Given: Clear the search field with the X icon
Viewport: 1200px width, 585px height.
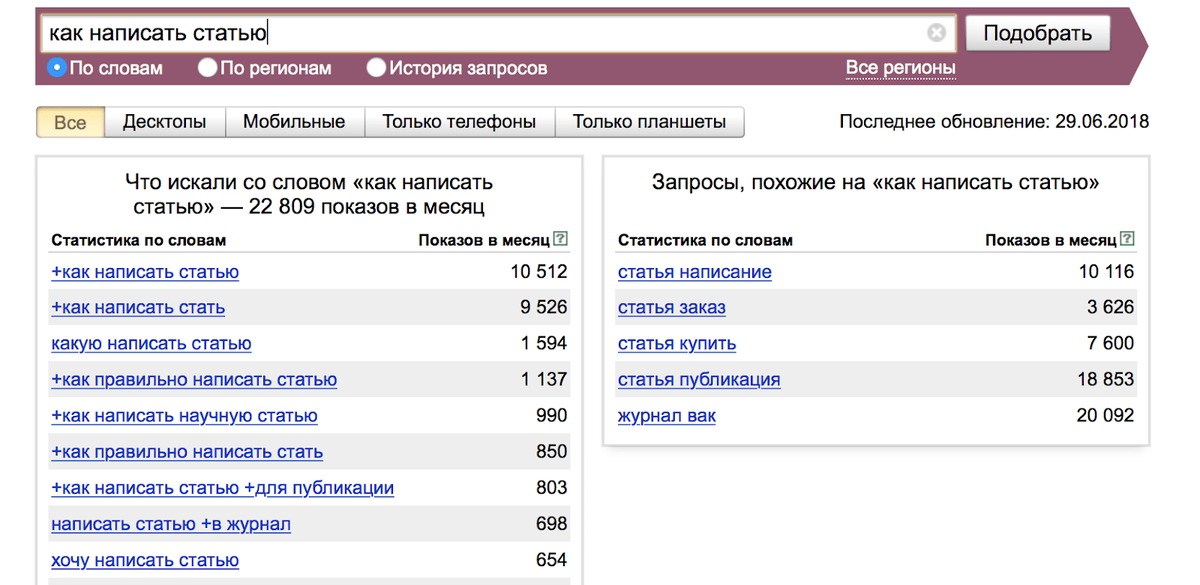Looking at the screenshot, I should [936, 33].
